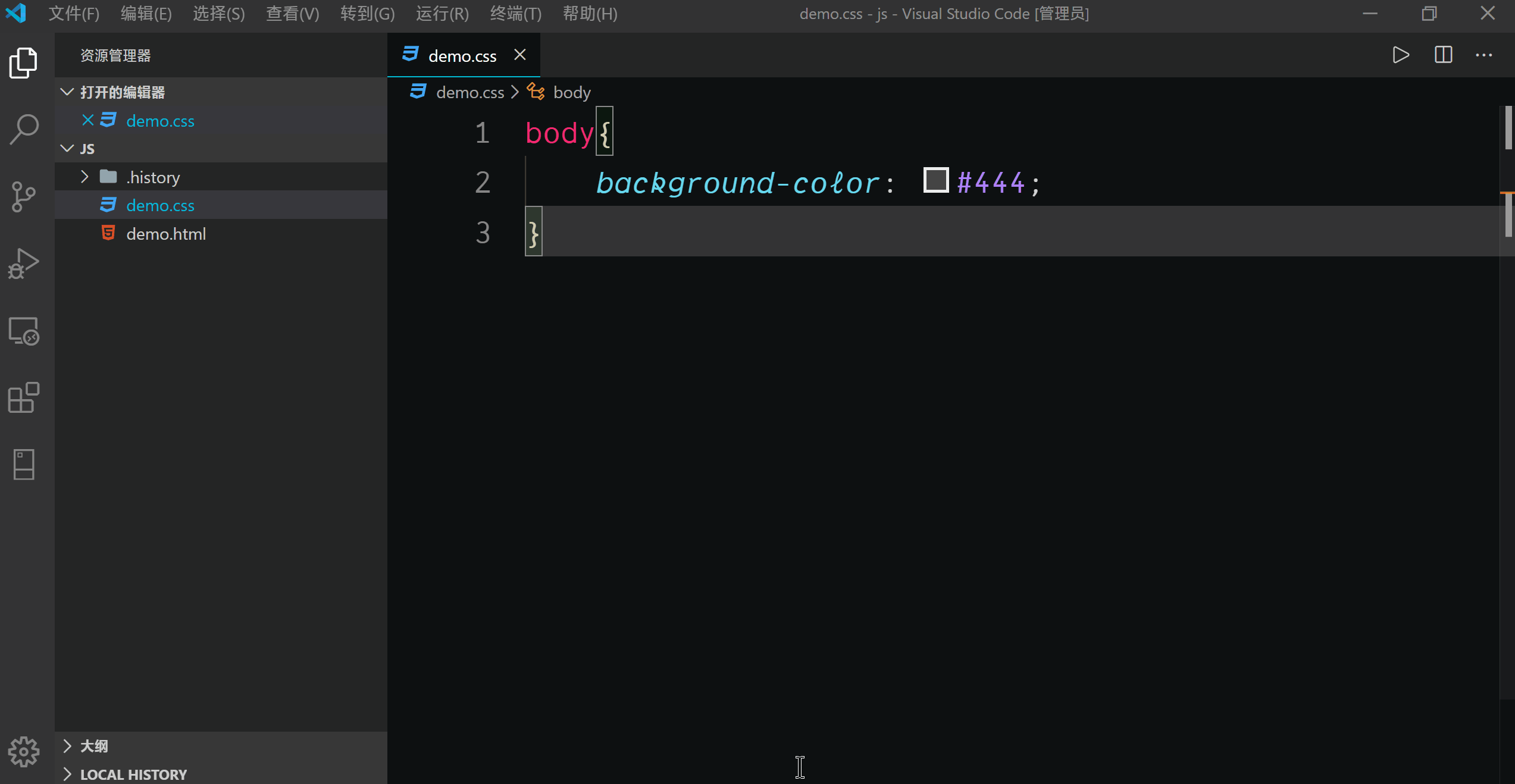This screenshot has width=1515, height=784.
Task: Open the Explorer view in activity bar
Action: point(24,62)
